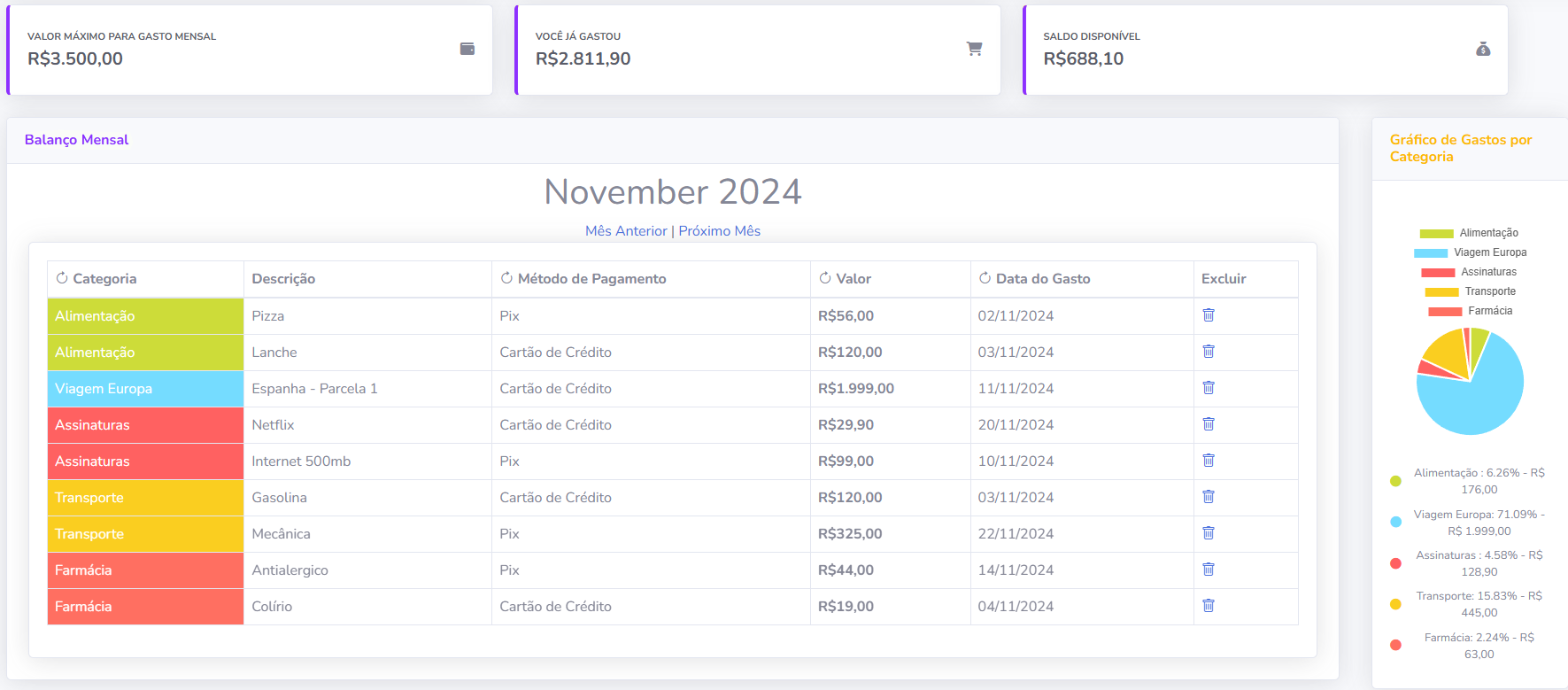Viewport: 1568px width, 690px height.
Task: Delete the Gasolina expense row
Action: pyautogui.click(x=1209, y=497)
